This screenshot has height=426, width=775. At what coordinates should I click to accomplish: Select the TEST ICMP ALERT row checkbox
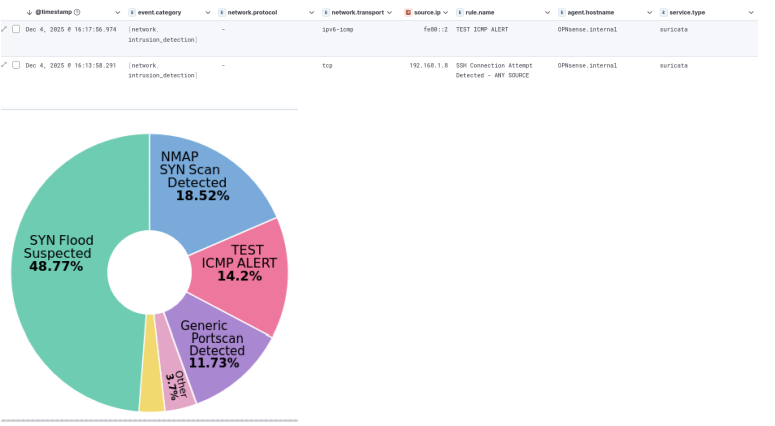click(16, 30)
